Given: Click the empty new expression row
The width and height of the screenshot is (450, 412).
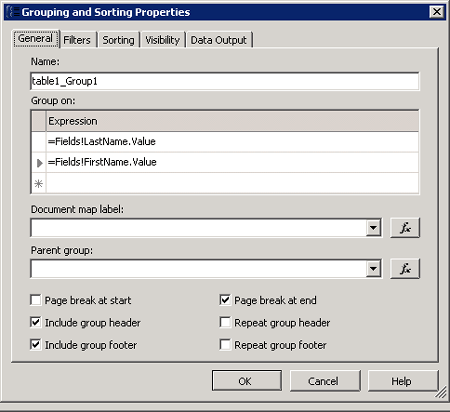Looking at the screenshot, I should 232,183.
